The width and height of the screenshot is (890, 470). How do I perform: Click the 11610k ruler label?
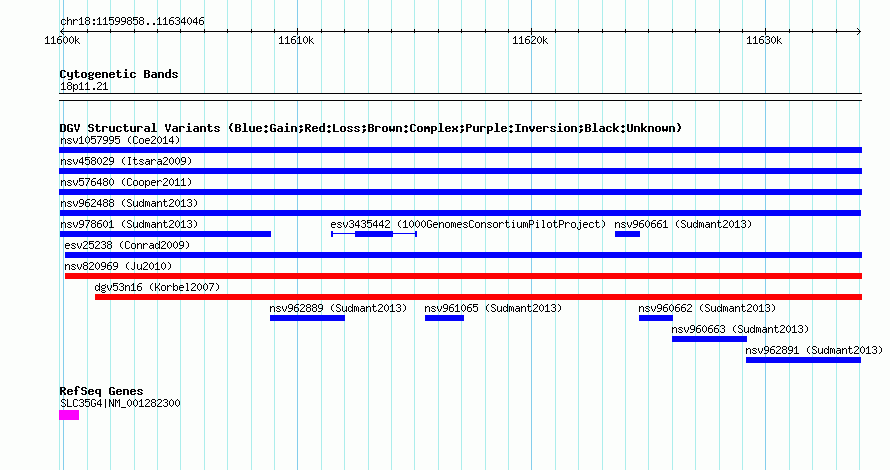point(296,40)
